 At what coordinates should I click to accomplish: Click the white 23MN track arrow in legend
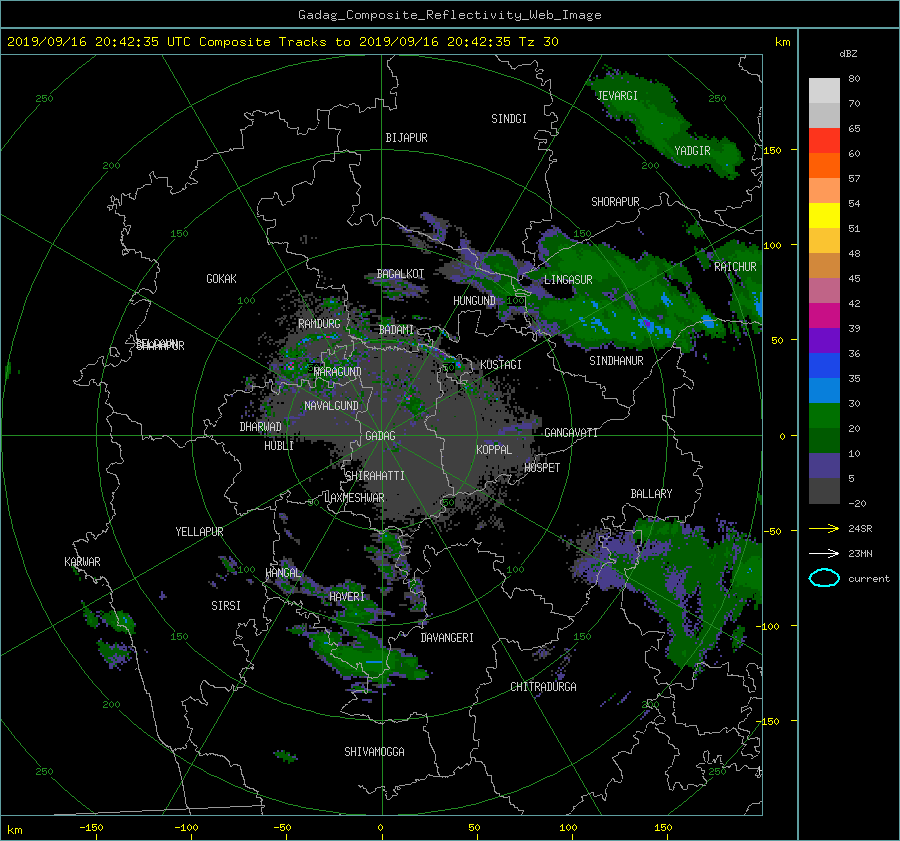(824, 553)
